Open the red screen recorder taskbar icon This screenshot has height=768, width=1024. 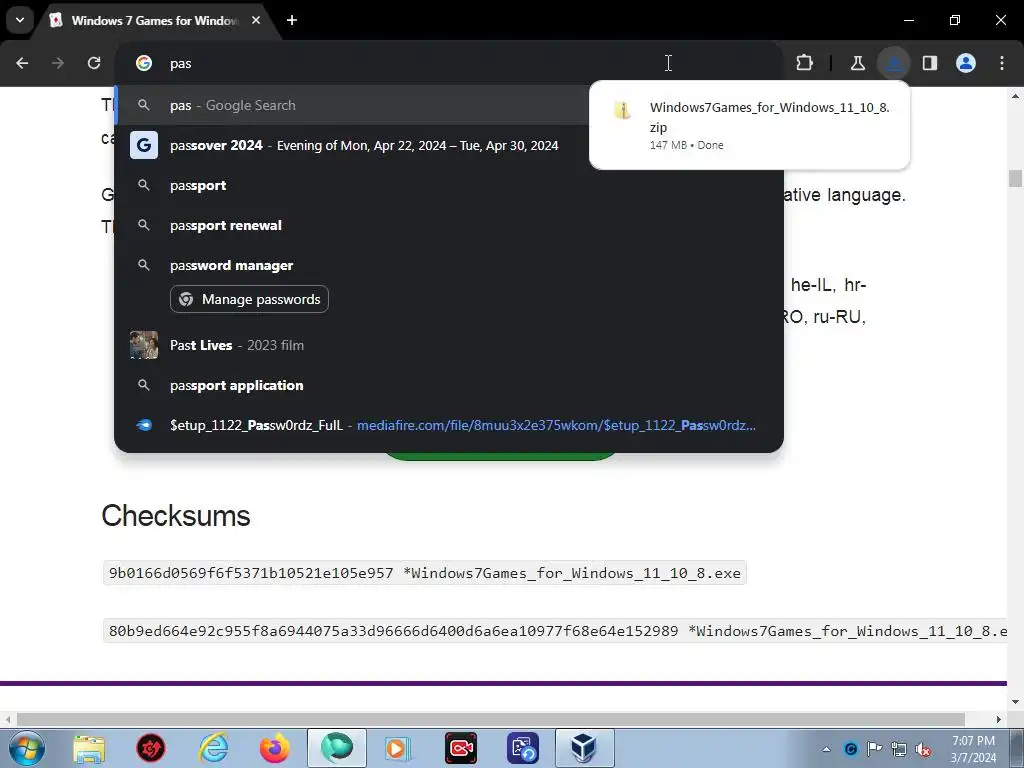461,748
